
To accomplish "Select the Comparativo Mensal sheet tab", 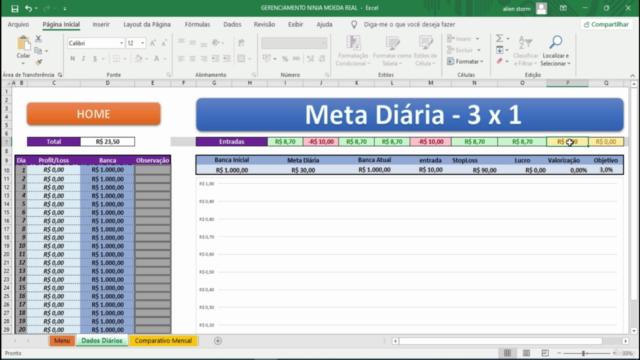I will [163, 341].
